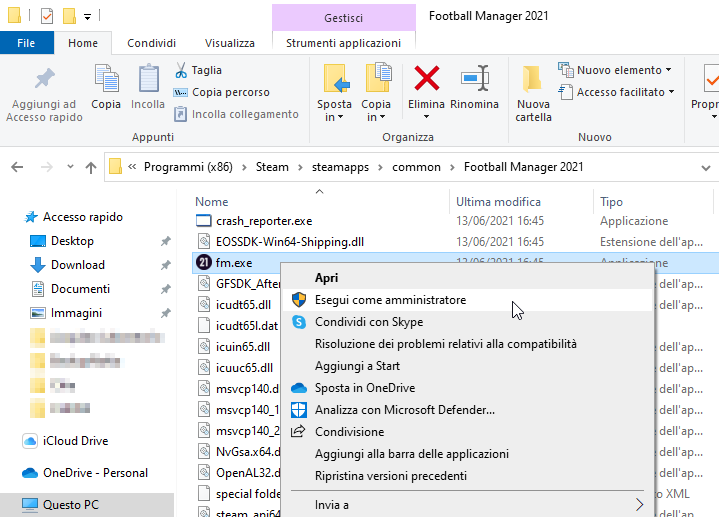Image resolution: width=719 pixels, height=517 pixels.
Task: Click the fm.exe application icon
Action: [204, 262]
